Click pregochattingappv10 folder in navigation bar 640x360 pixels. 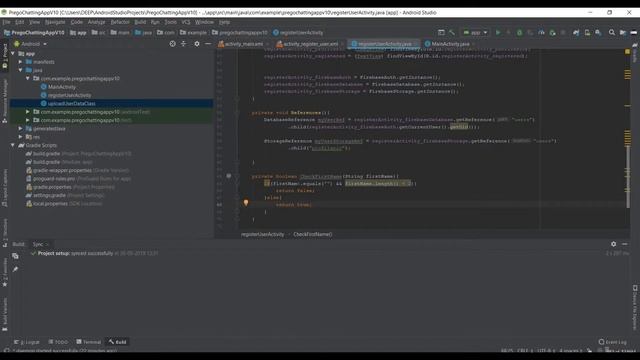(240, 33)
